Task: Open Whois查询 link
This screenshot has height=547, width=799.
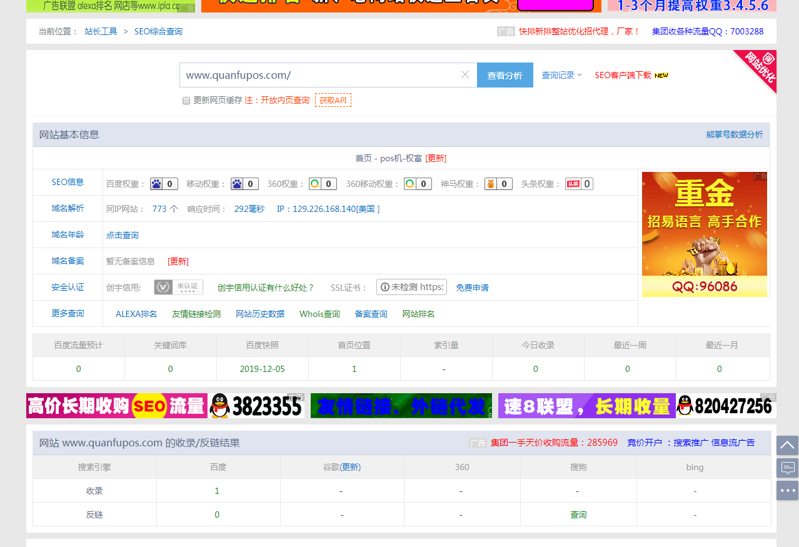Action: pos(319,314)
